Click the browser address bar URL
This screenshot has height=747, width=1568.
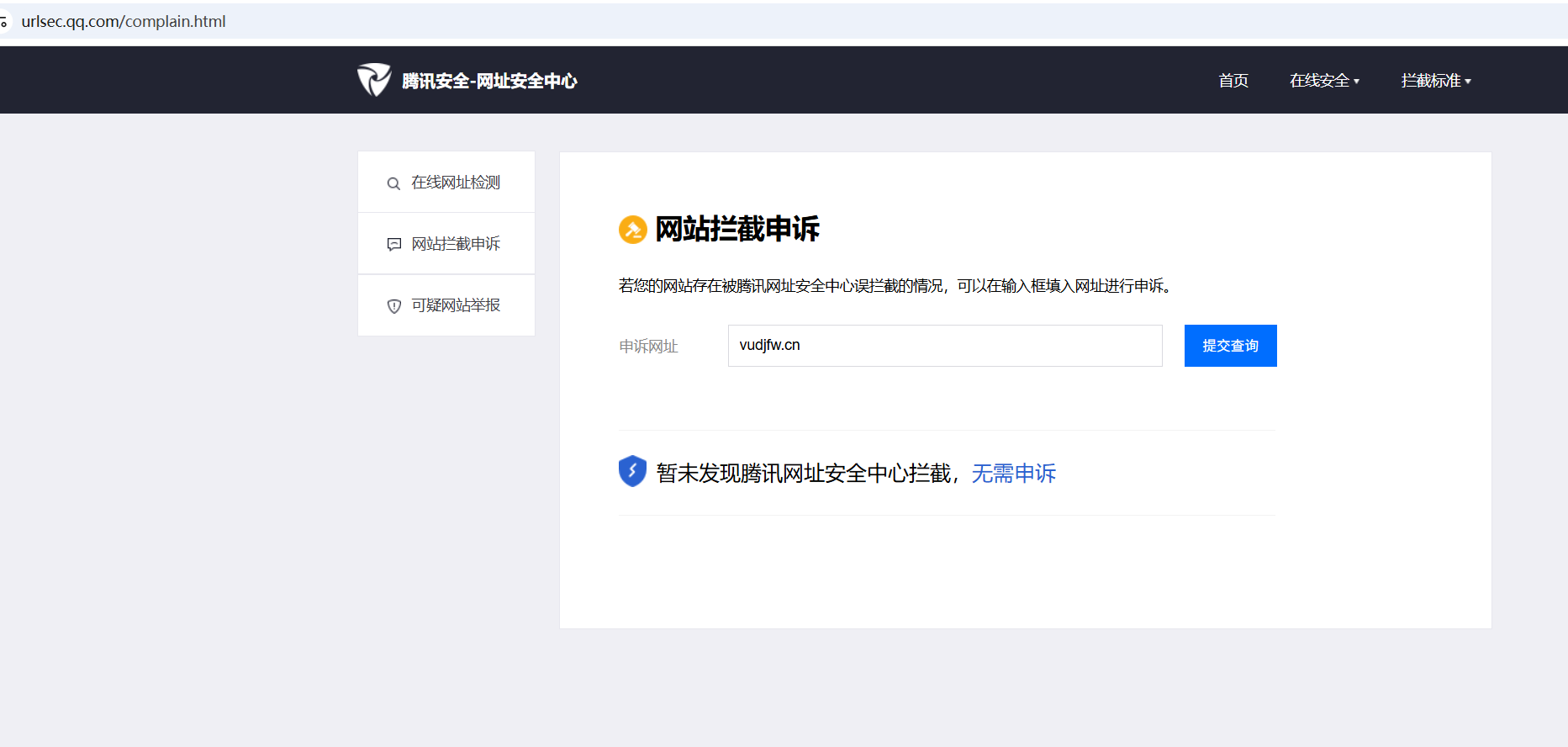(124, 22)
